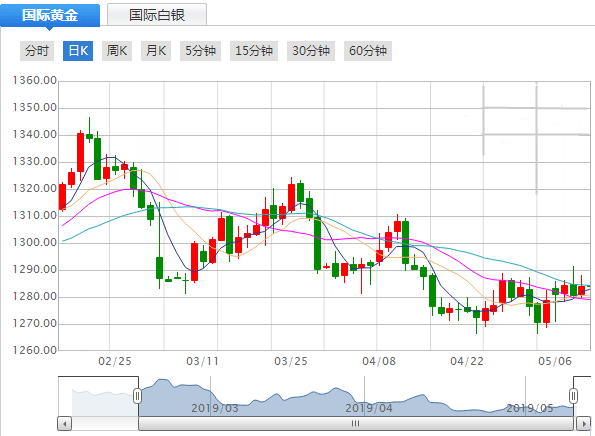
Task: Show the 30分钟 chart
Action: coord(311,50)
